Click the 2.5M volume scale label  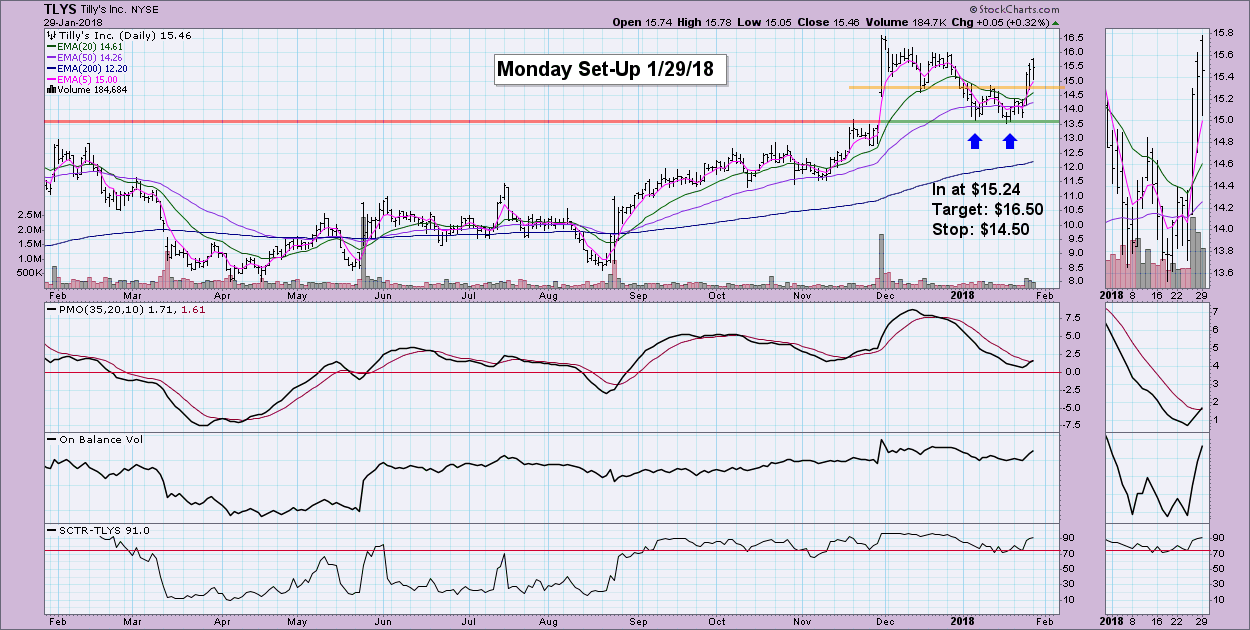coord(27,215)
